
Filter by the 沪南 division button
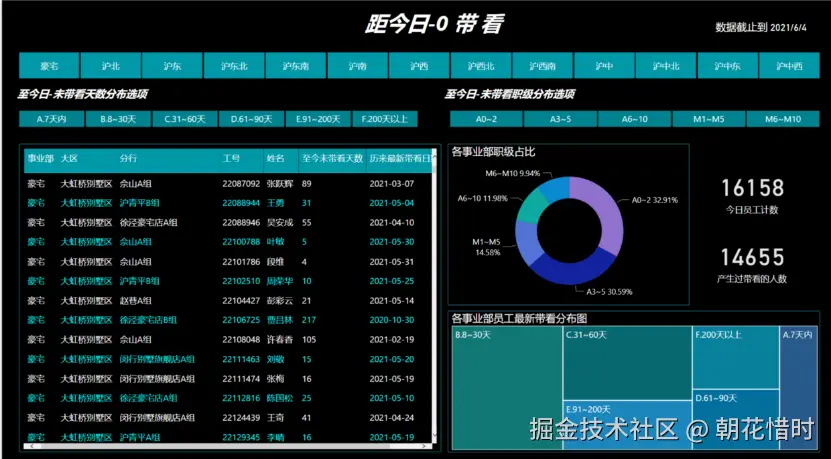357,66
